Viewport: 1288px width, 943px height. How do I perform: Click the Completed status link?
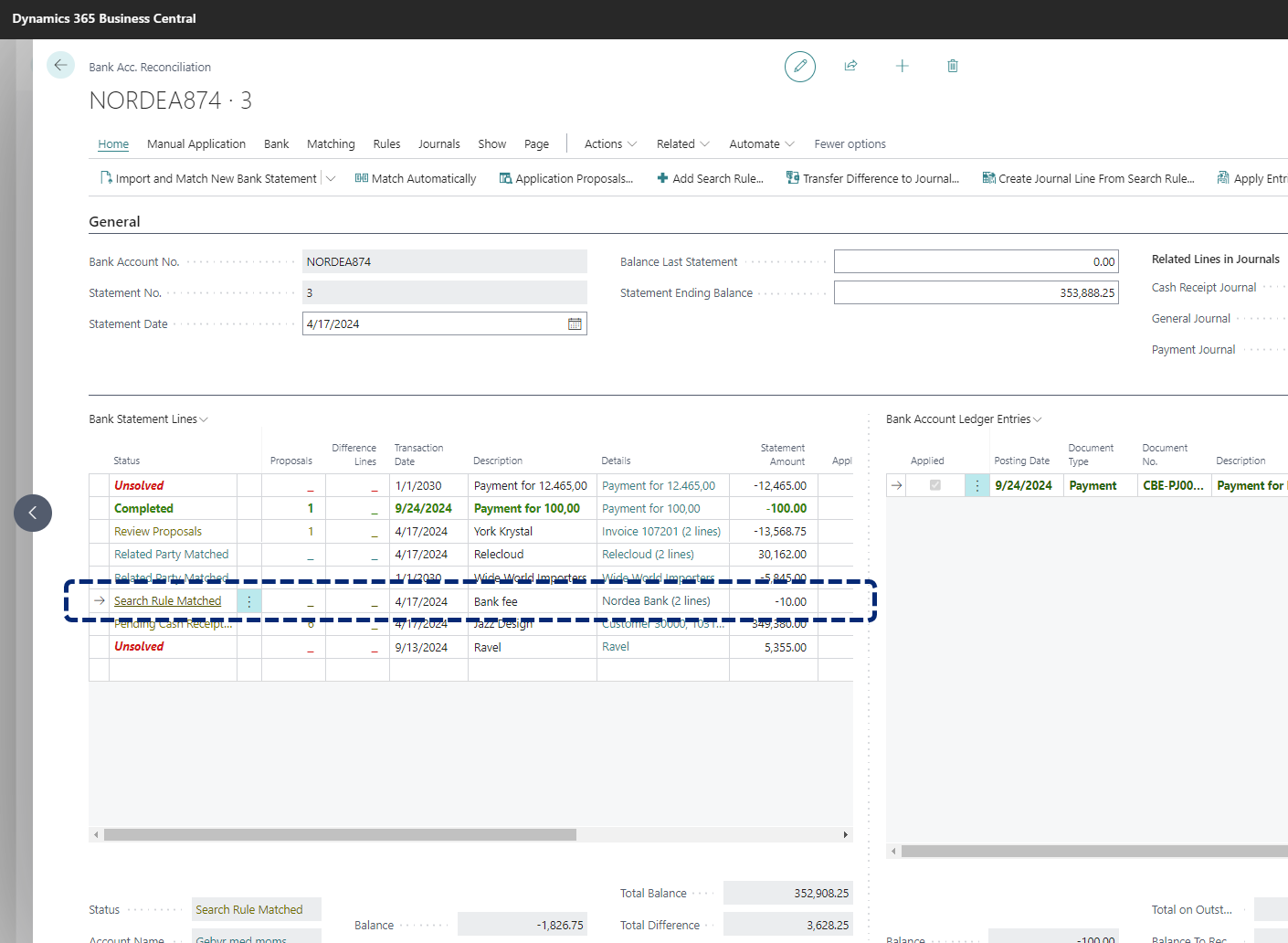[x=143, y=508]
